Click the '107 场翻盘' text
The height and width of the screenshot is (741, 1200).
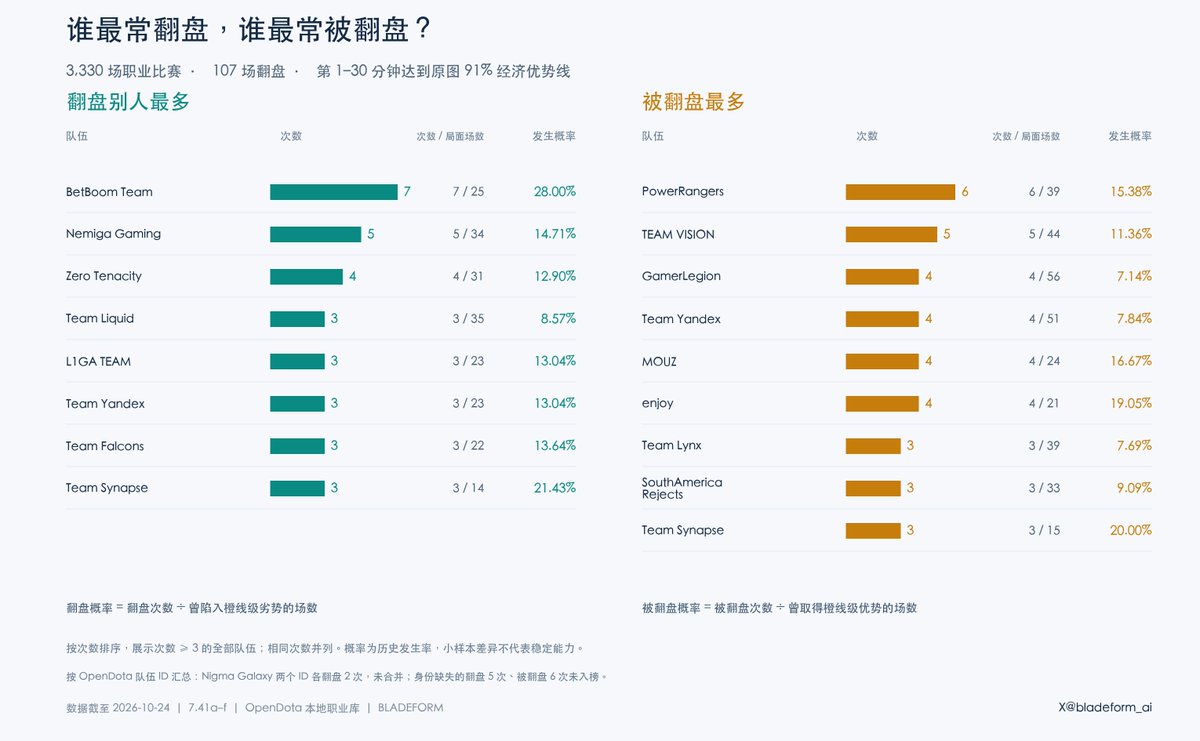point(249,71)
